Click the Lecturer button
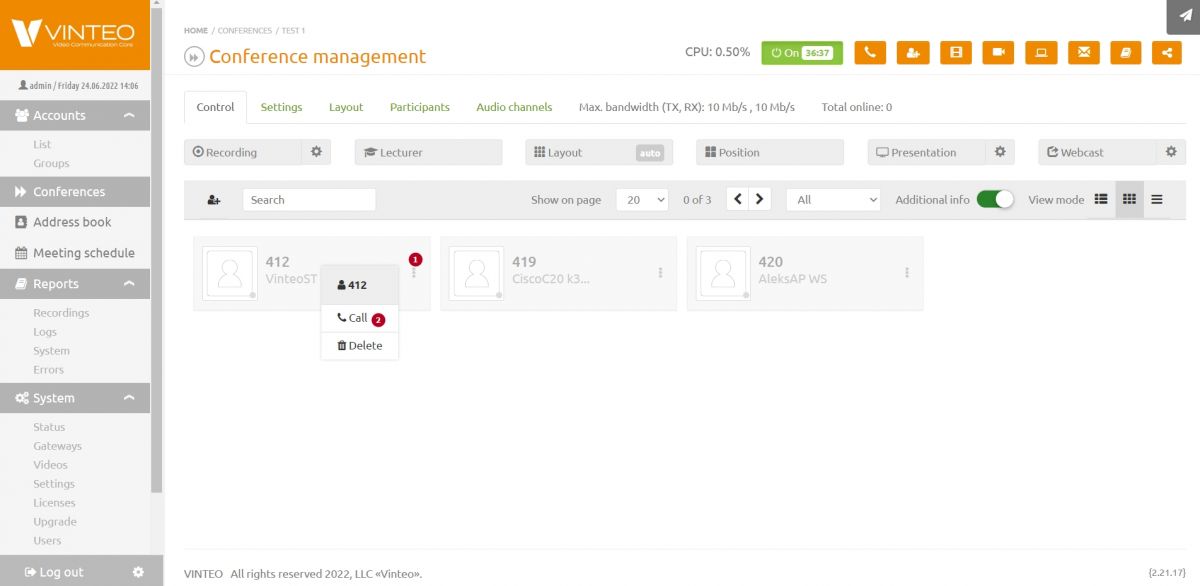 click(428, 152)
